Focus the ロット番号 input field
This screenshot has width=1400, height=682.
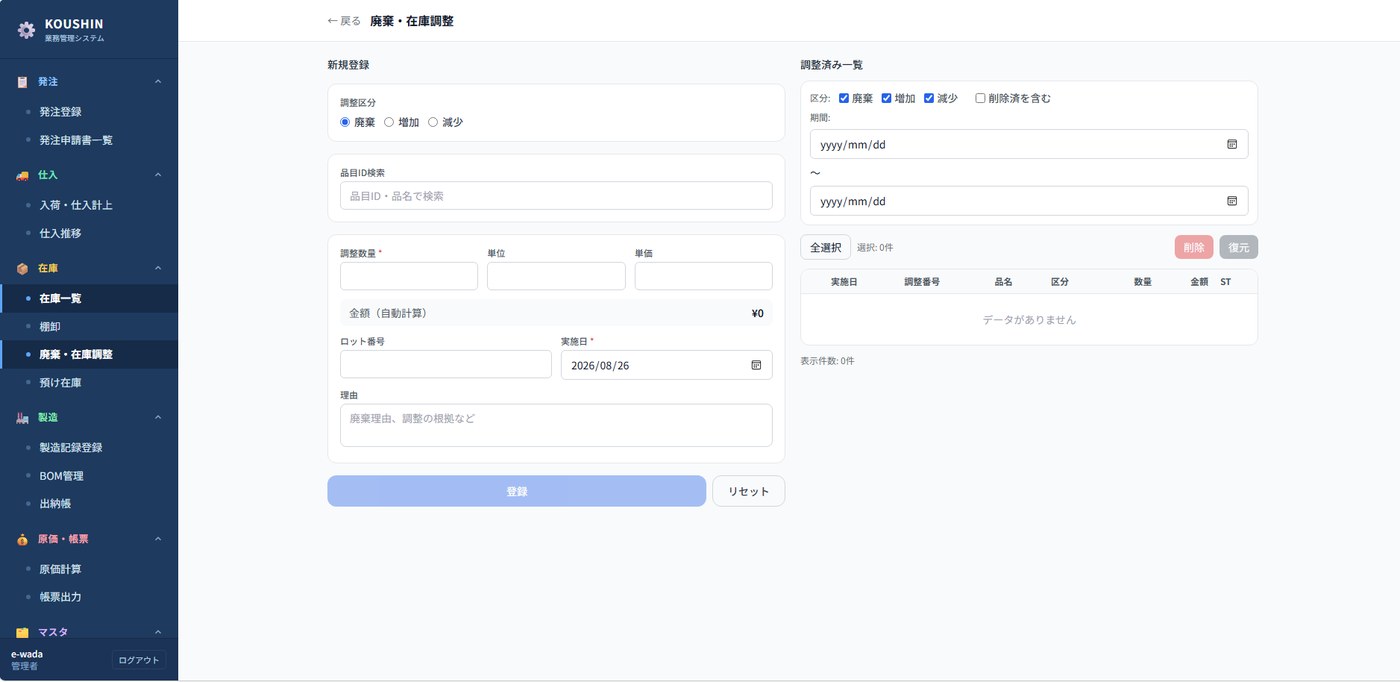pyautogui.click(x=446, y=364)
